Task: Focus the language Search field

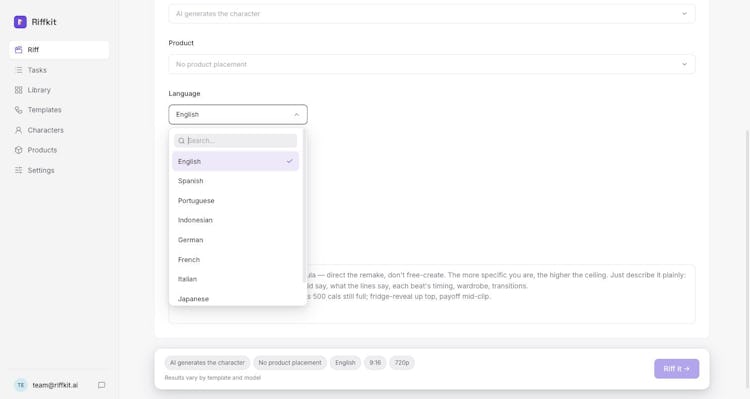Action: pyautogui.click(x=235, y=141)
